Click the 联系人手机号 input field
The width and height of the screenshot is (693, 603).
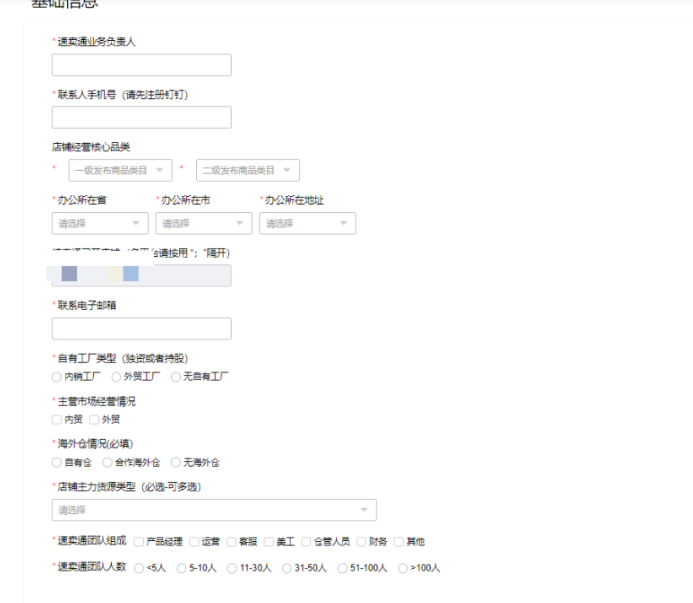click(141, 118)
